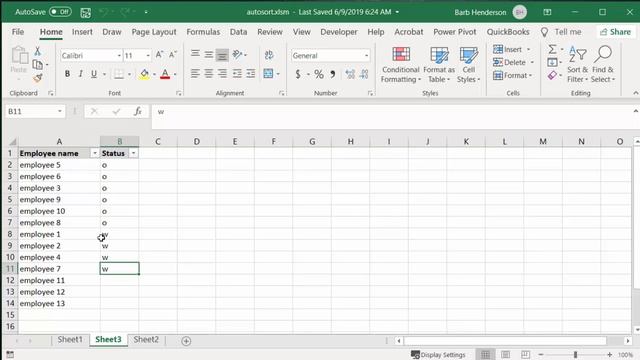Toggle AutoSave switch

point(60,12)
